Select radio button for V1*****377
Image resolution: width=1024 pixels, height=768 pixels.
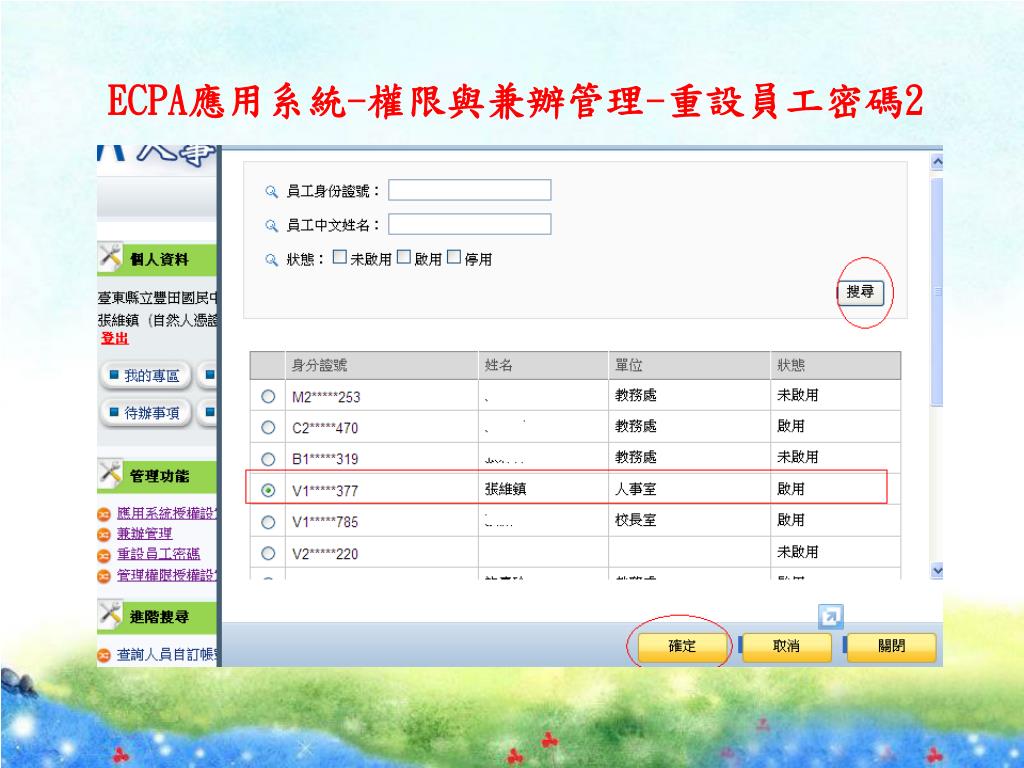(268, 490)
